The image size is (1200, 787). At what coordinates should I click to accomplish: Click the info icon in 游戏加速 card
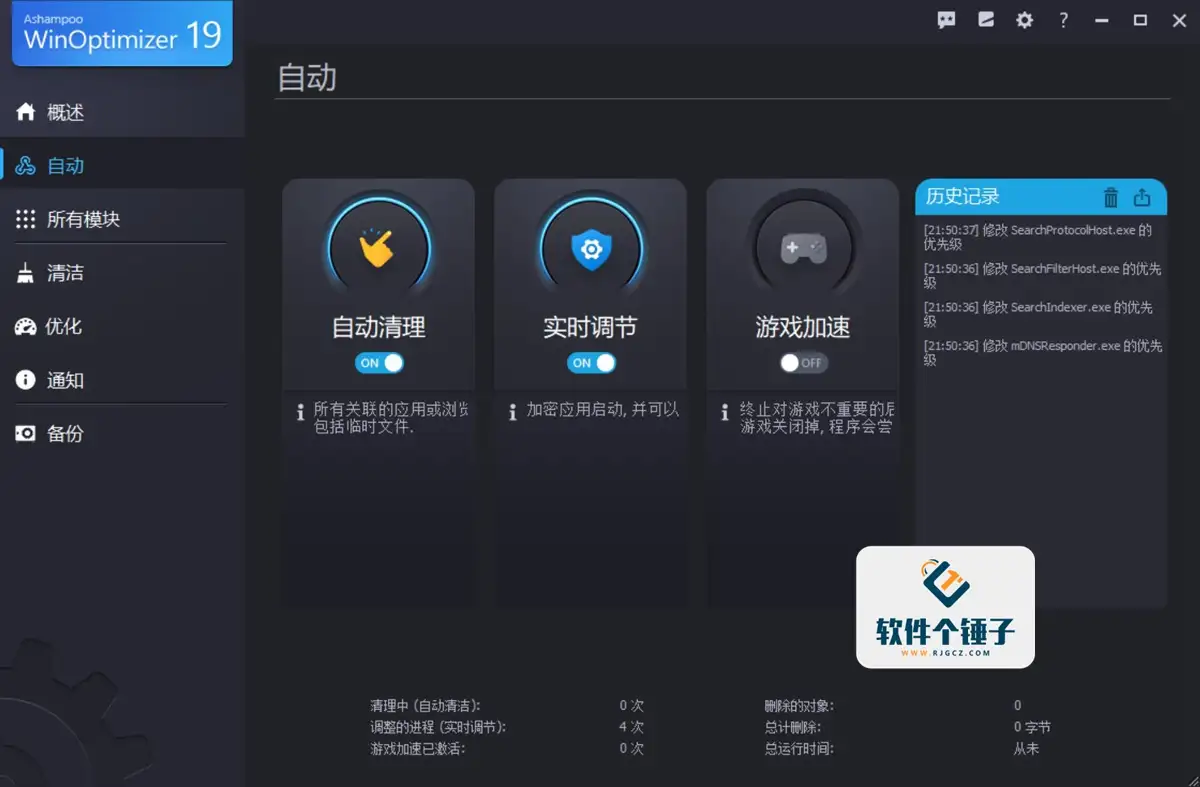(x=726, y=411)
